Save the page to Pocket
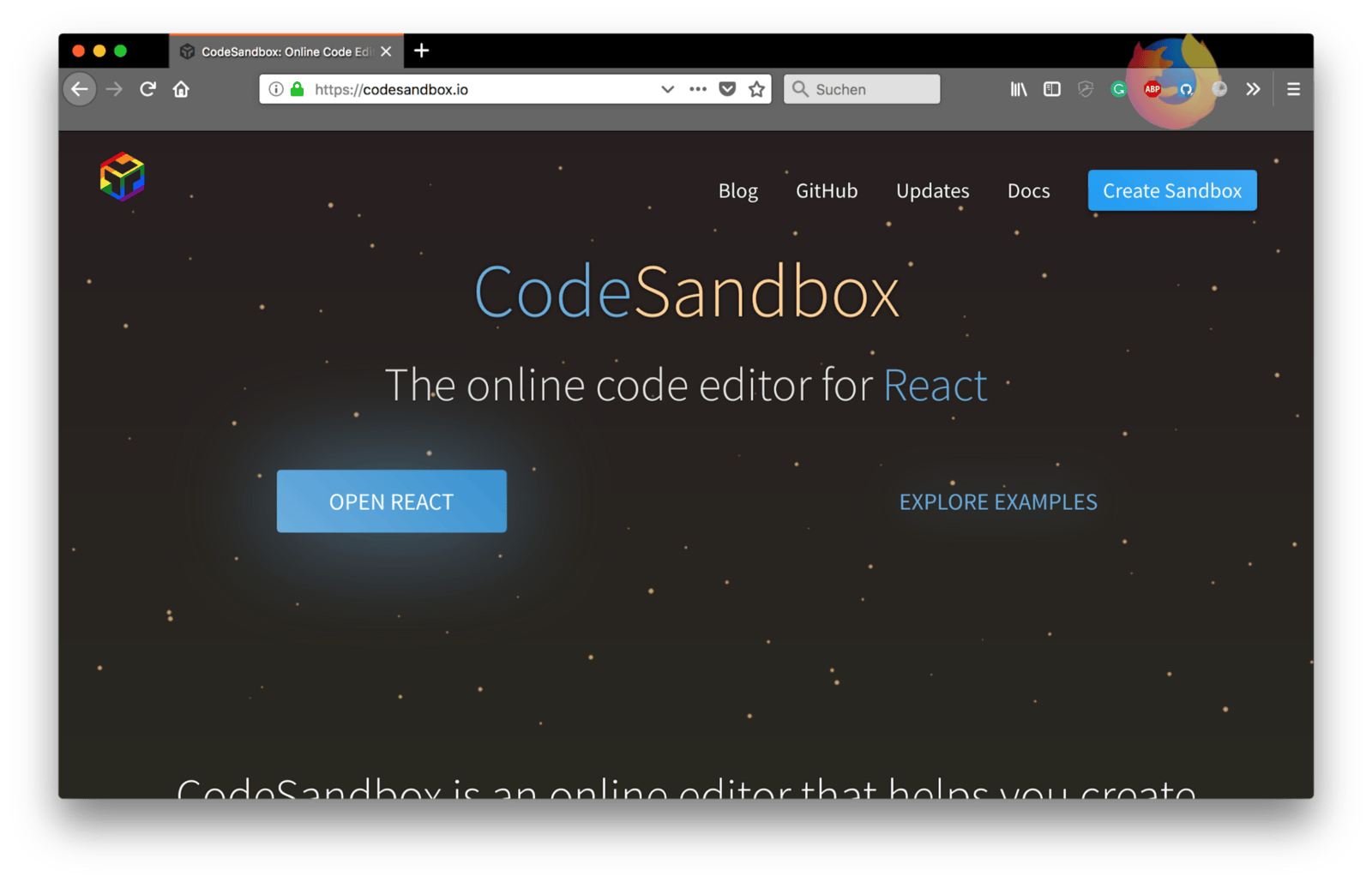The height and width of the screenshot is (882, 1372). [727, 89]
